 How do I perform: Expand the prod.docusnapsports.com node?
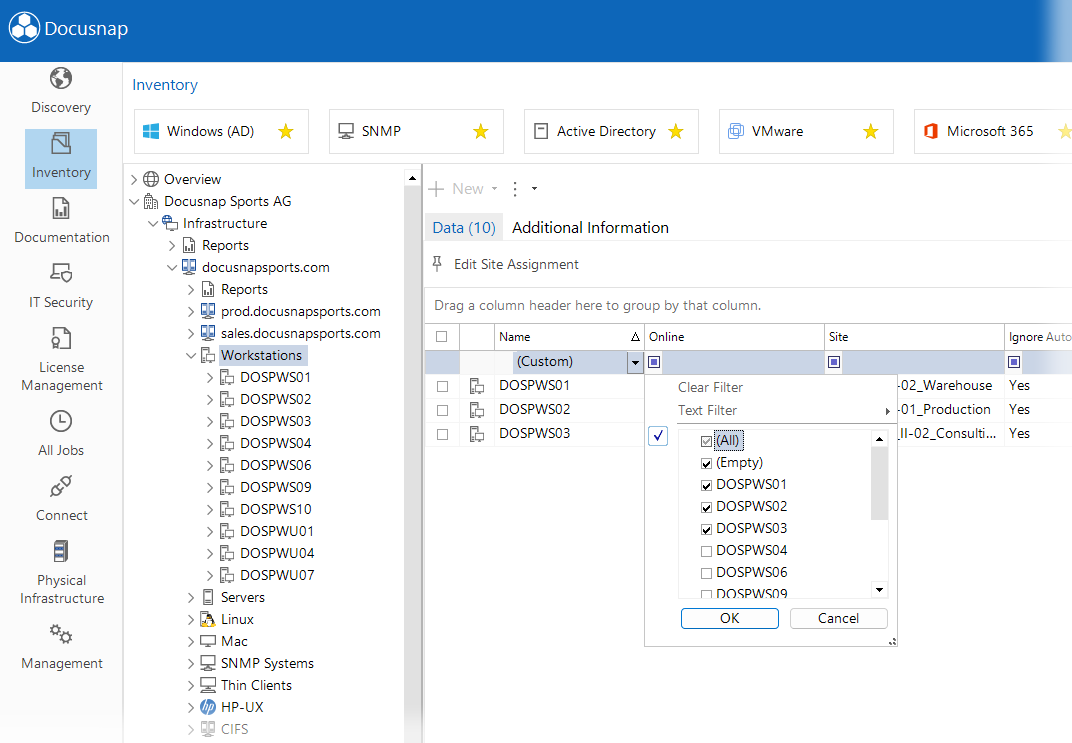(191, 312)
